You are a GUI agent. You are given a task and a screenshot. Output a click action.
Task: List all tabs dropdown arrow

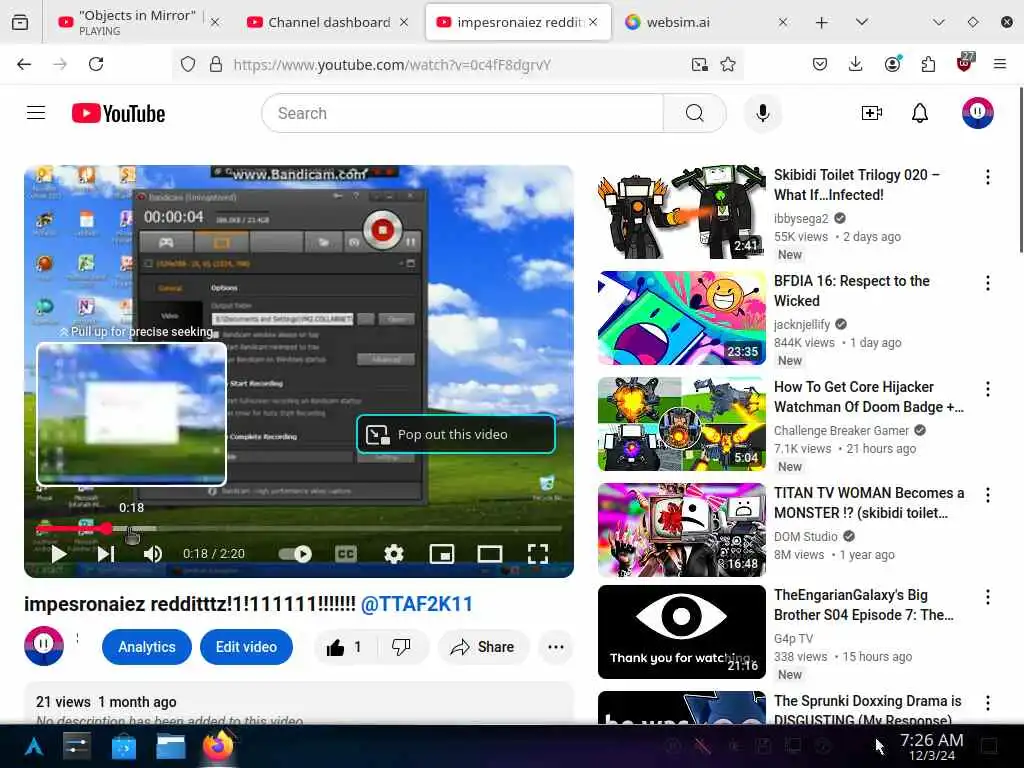click(x=861, y=22)
